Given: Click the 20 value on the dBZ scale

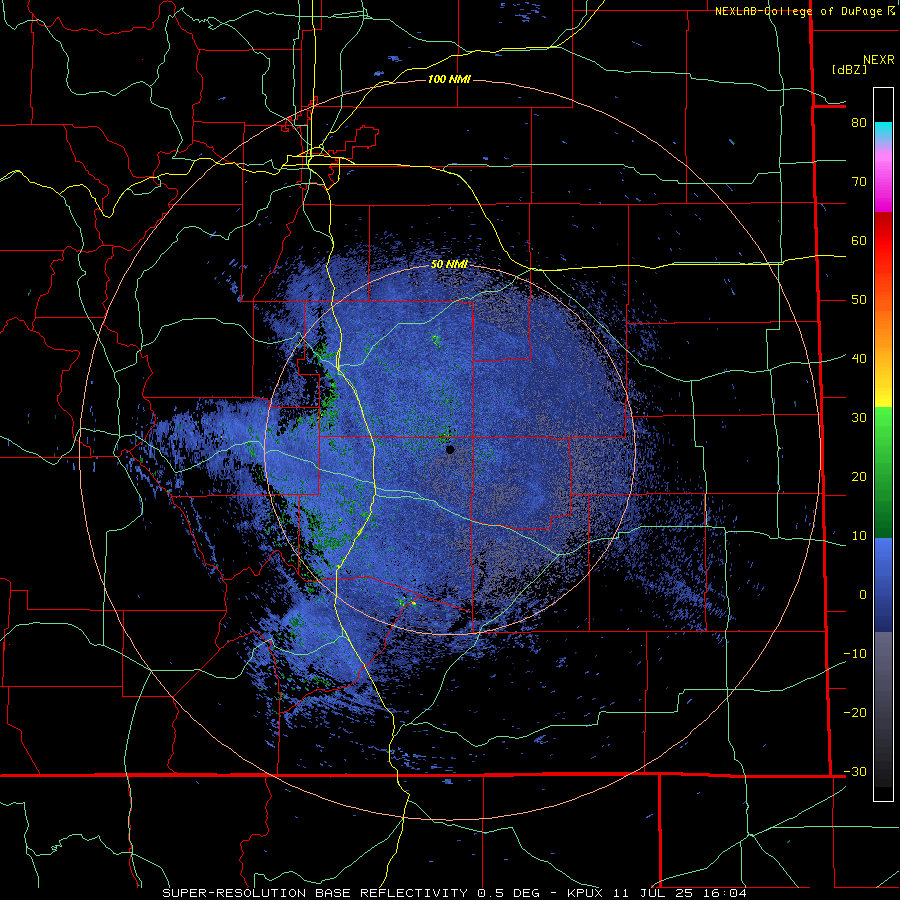Looking at the screenshot, I should 859,476.
